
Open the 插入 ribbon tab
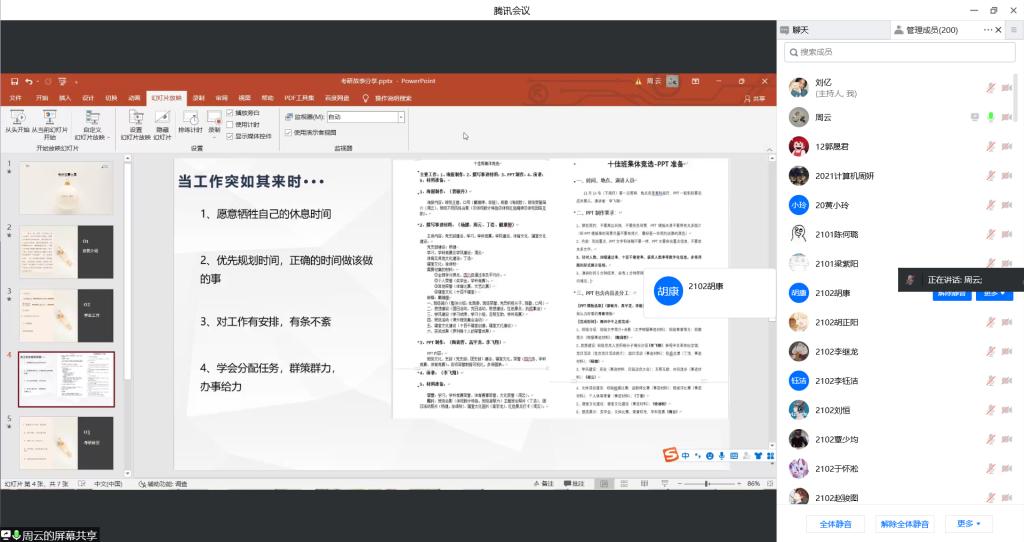click(x=65, y=98)
